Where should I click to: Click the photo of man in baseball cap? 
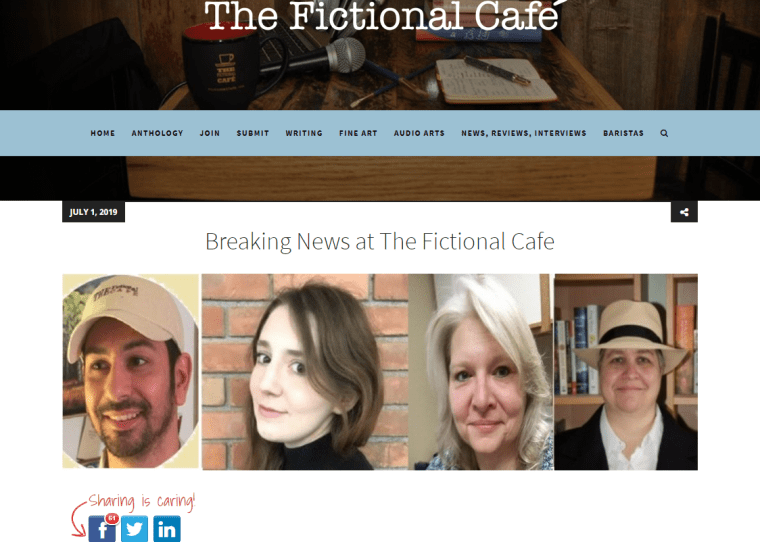(131, 371)
